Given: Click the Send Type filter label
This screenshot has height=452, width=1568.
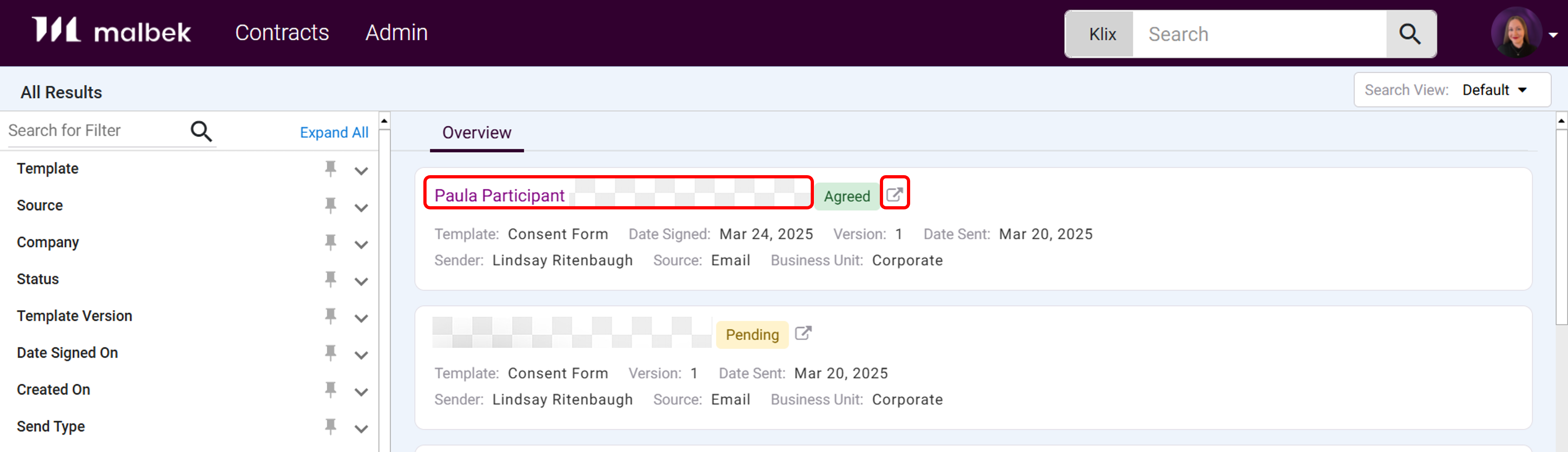Looking at the screenshot, I should (x=51, y=426).
